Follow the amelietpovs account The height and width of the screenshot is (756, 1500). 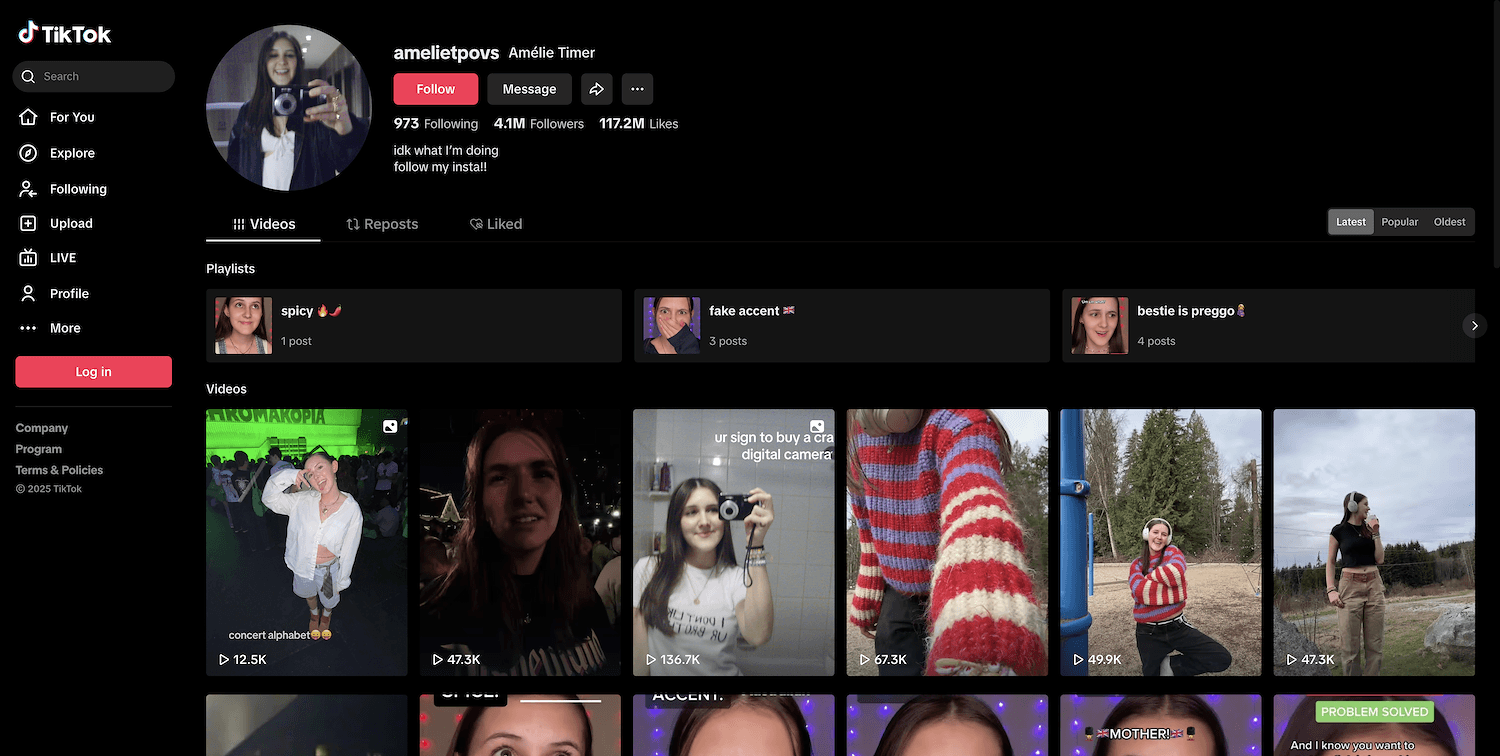pyautogui.click(x=435, y=89)
